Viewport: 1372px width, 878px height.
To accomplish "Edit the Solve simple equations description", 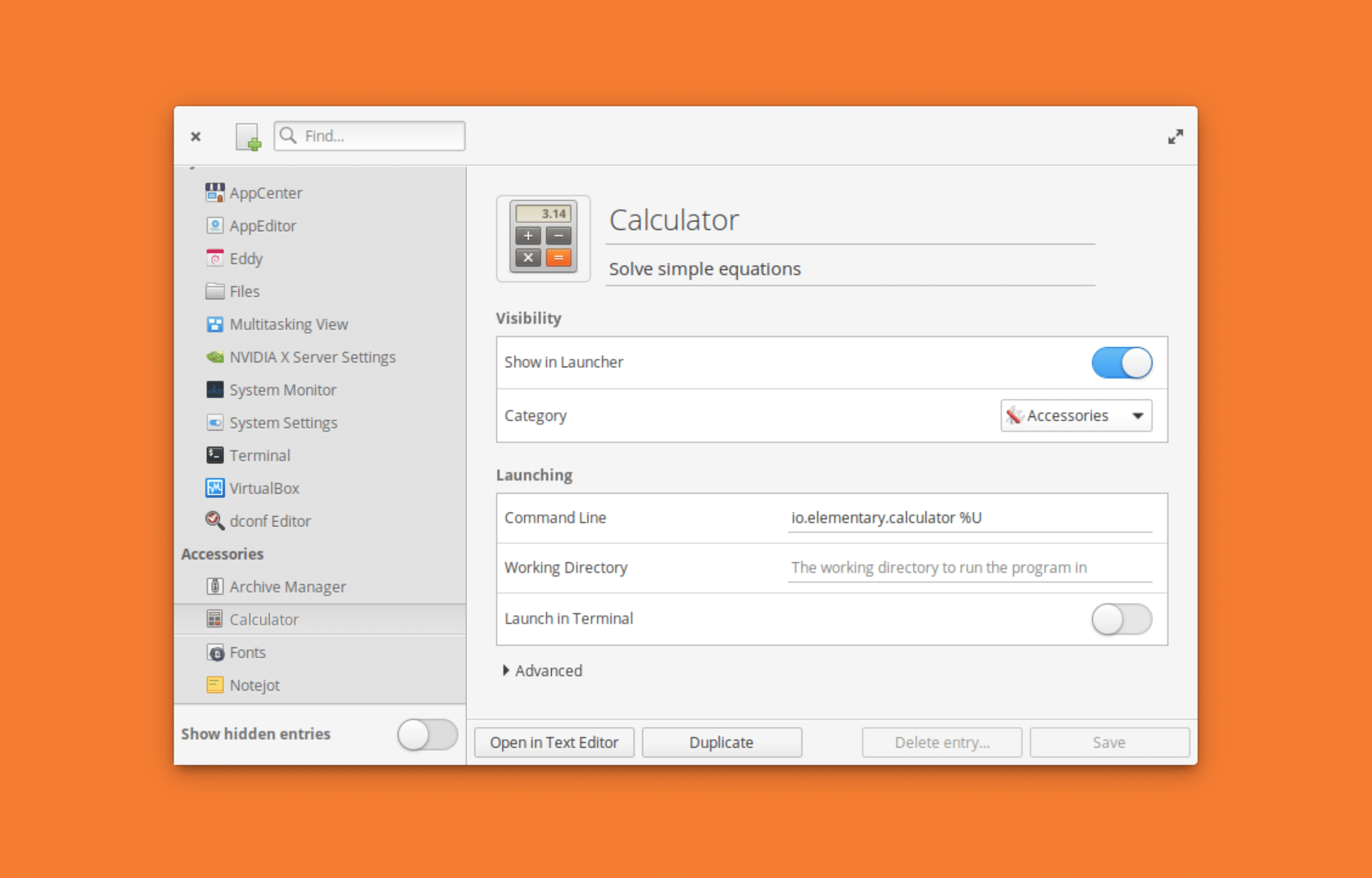I will point(850,269).
